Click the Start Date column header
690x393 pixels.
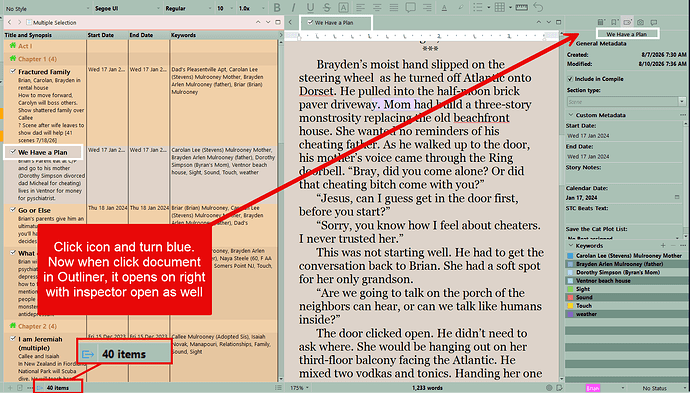107,35
